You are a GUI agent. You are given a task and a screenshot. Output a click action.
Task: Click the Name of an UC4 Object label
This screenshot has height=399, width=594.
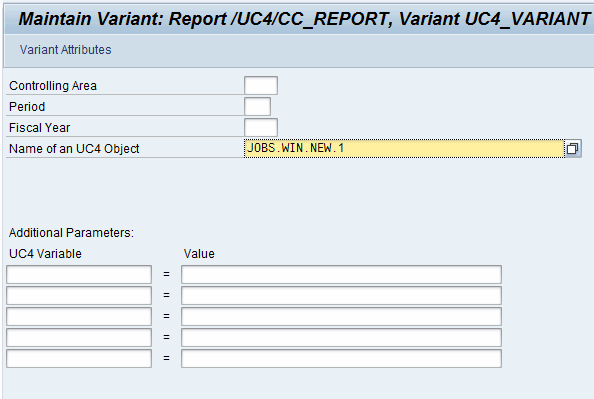(x=74, y=149)
